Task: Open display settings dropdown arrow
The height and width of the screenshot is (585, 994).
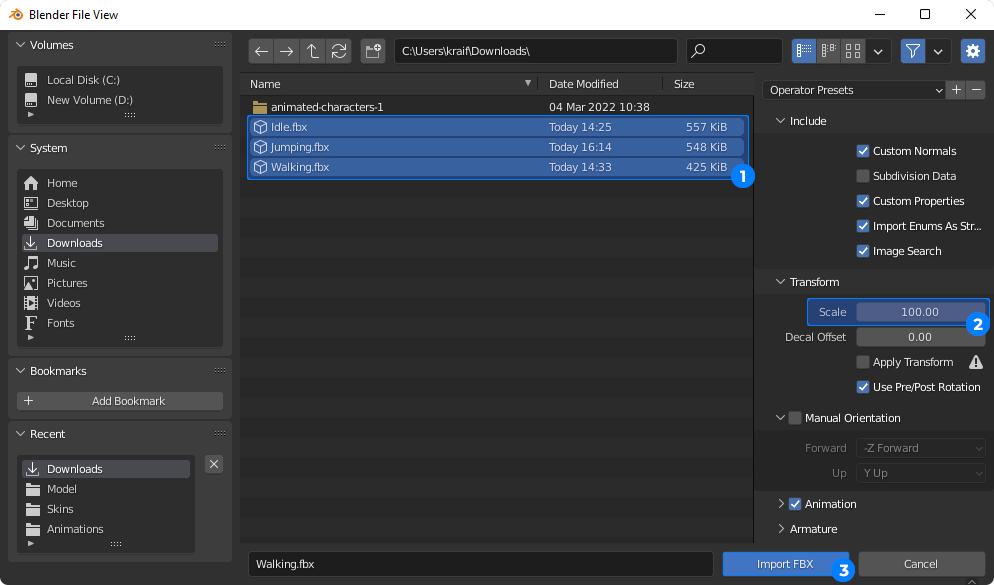Action: pos(878,51)
